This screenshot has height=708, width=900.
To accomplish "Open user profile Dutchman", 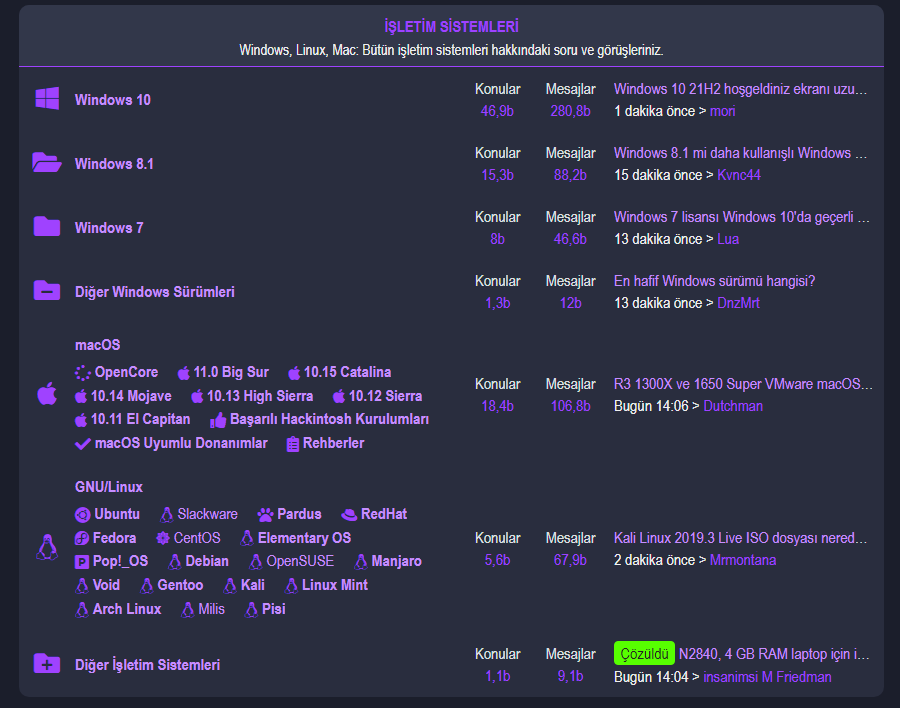I will point(733,406).
